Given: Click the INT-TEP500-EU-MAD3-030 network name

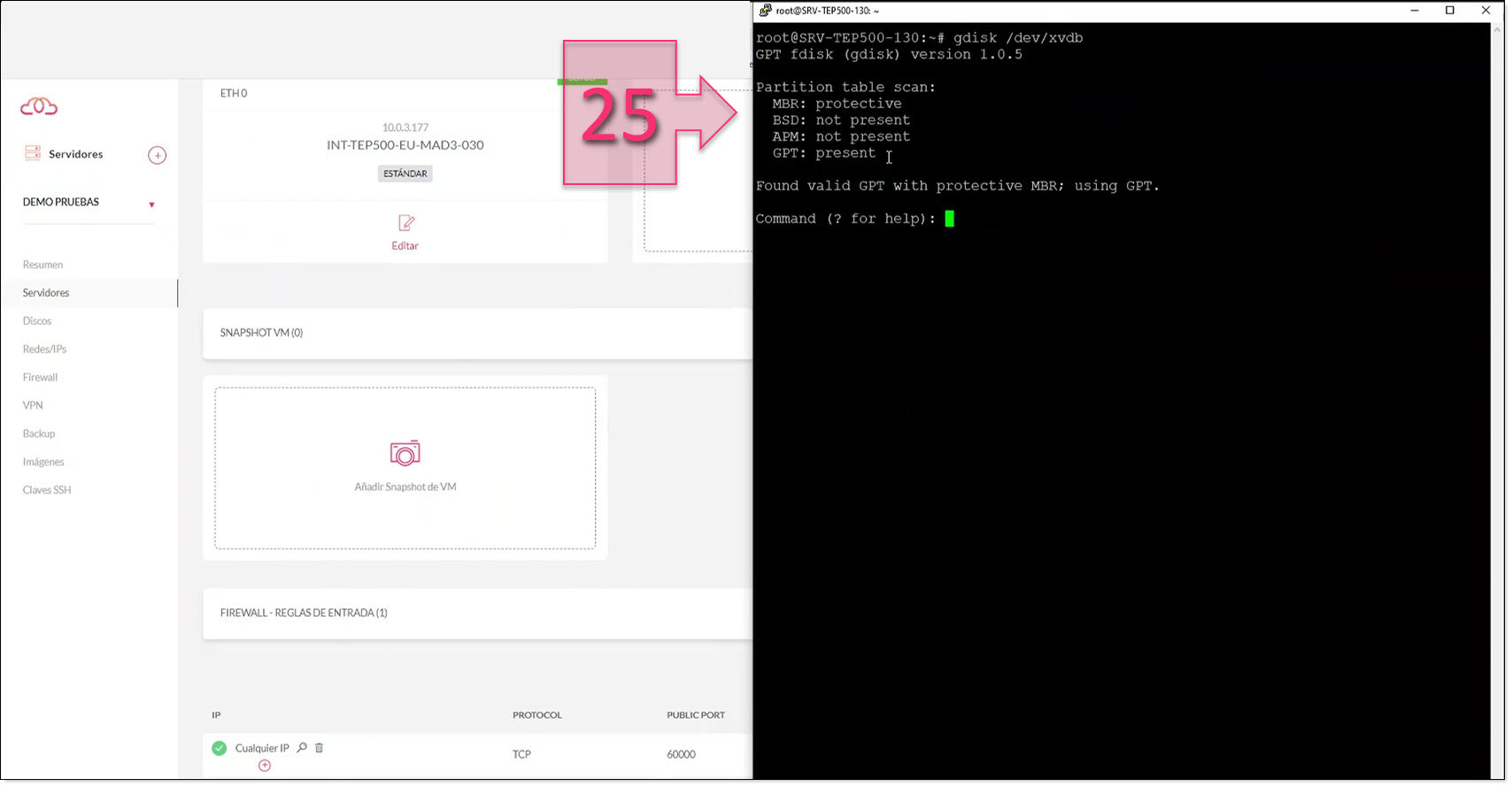Looking at the screenshot, I should point(405,145).
